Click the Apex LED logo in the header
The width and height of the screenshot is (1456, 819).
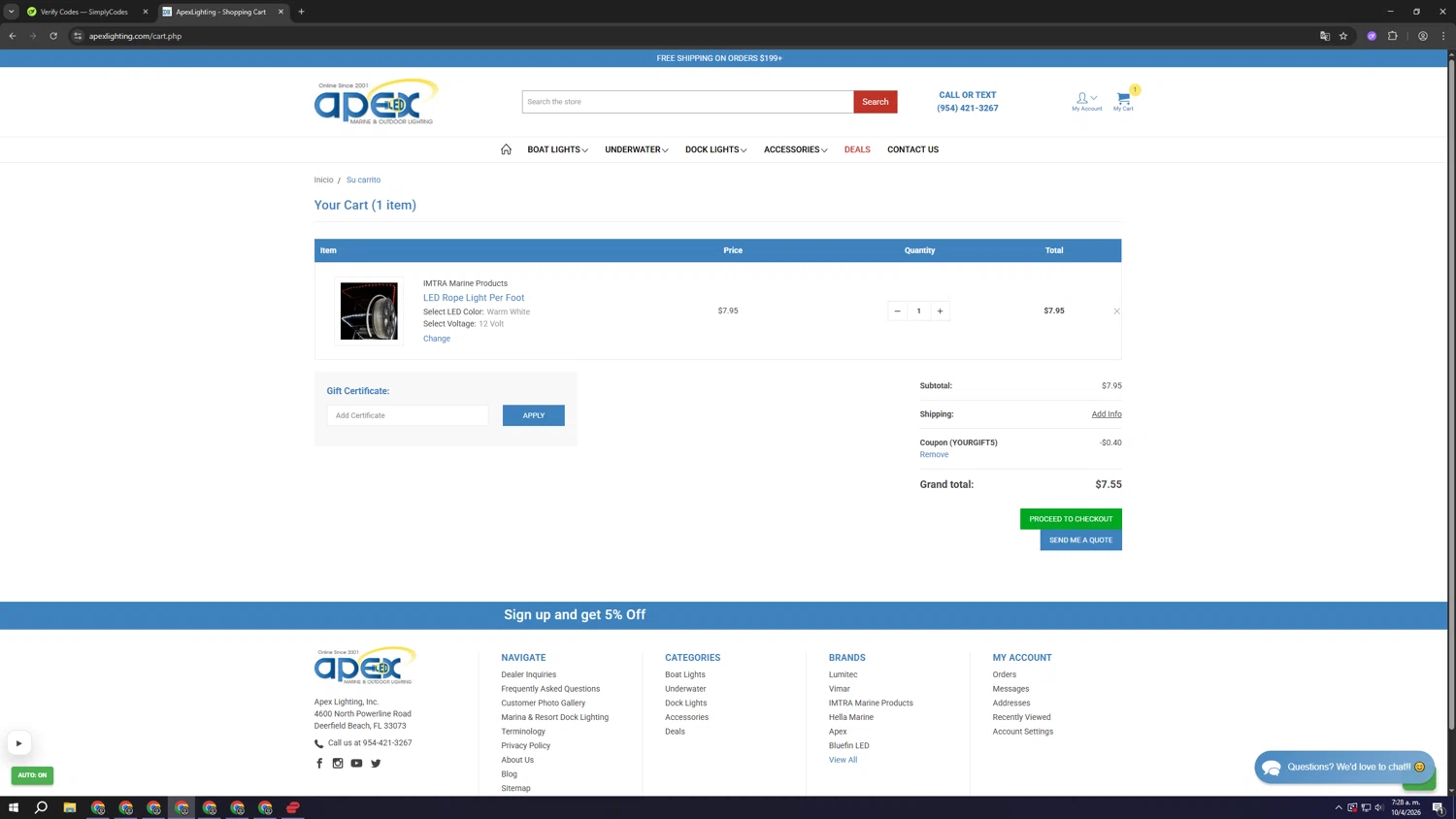point(376,102)
